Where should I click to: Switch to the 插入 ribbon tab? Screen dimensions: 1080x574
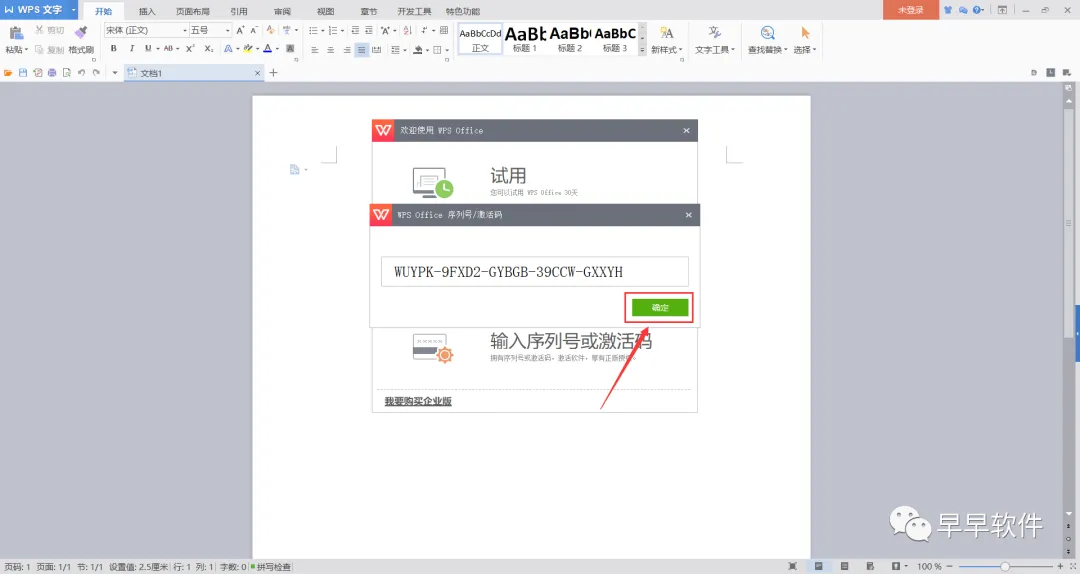147,11
